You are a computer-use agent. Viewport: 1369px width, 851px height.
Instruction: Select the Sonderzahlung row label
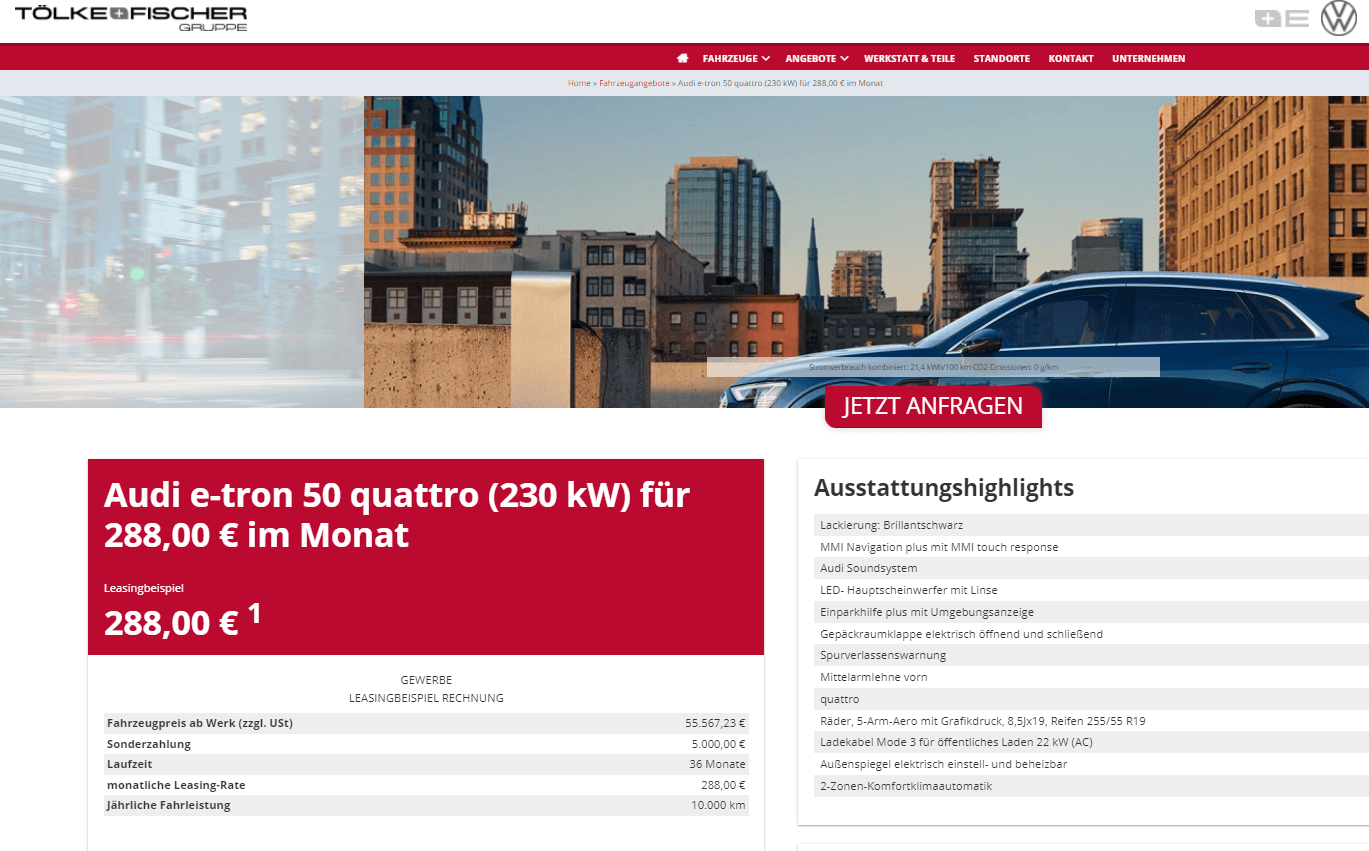[x=149, y=744]
